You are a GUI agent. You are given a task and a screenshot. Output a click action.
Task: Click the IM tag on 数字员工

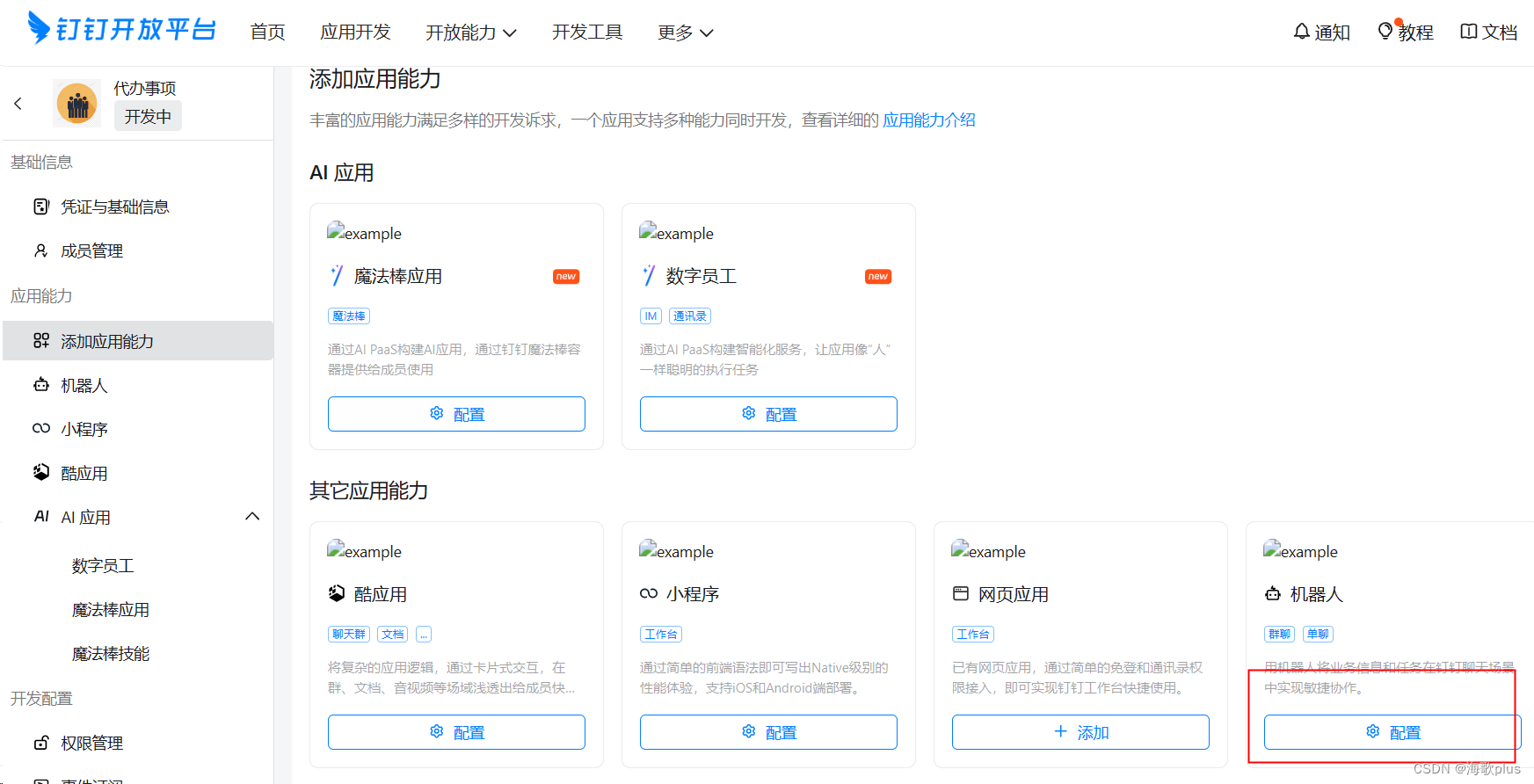[651, 316]
